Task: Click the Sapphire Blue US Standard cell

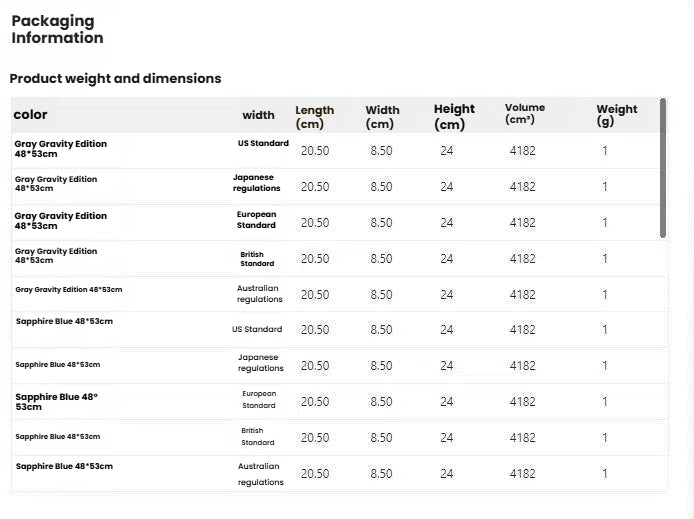Action: click(x=257, y=329)
